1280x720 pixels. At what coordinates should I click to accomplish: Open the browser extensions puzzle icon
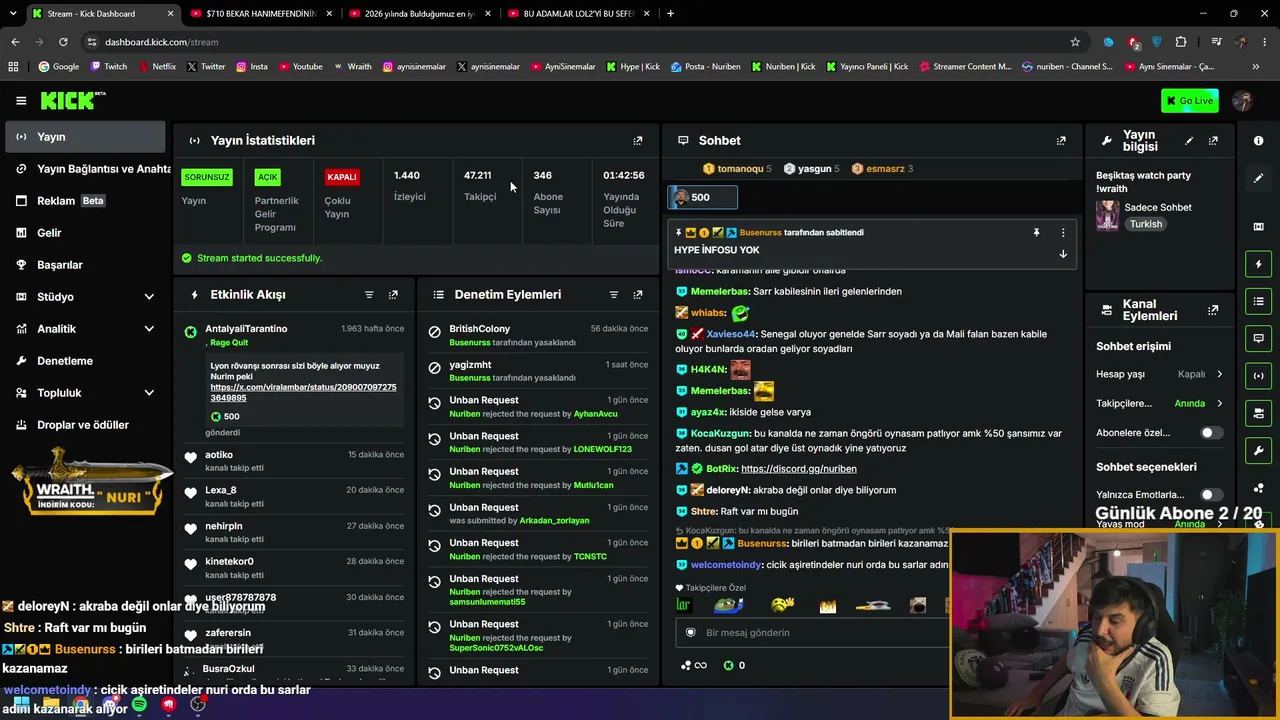pos(1181,42)
